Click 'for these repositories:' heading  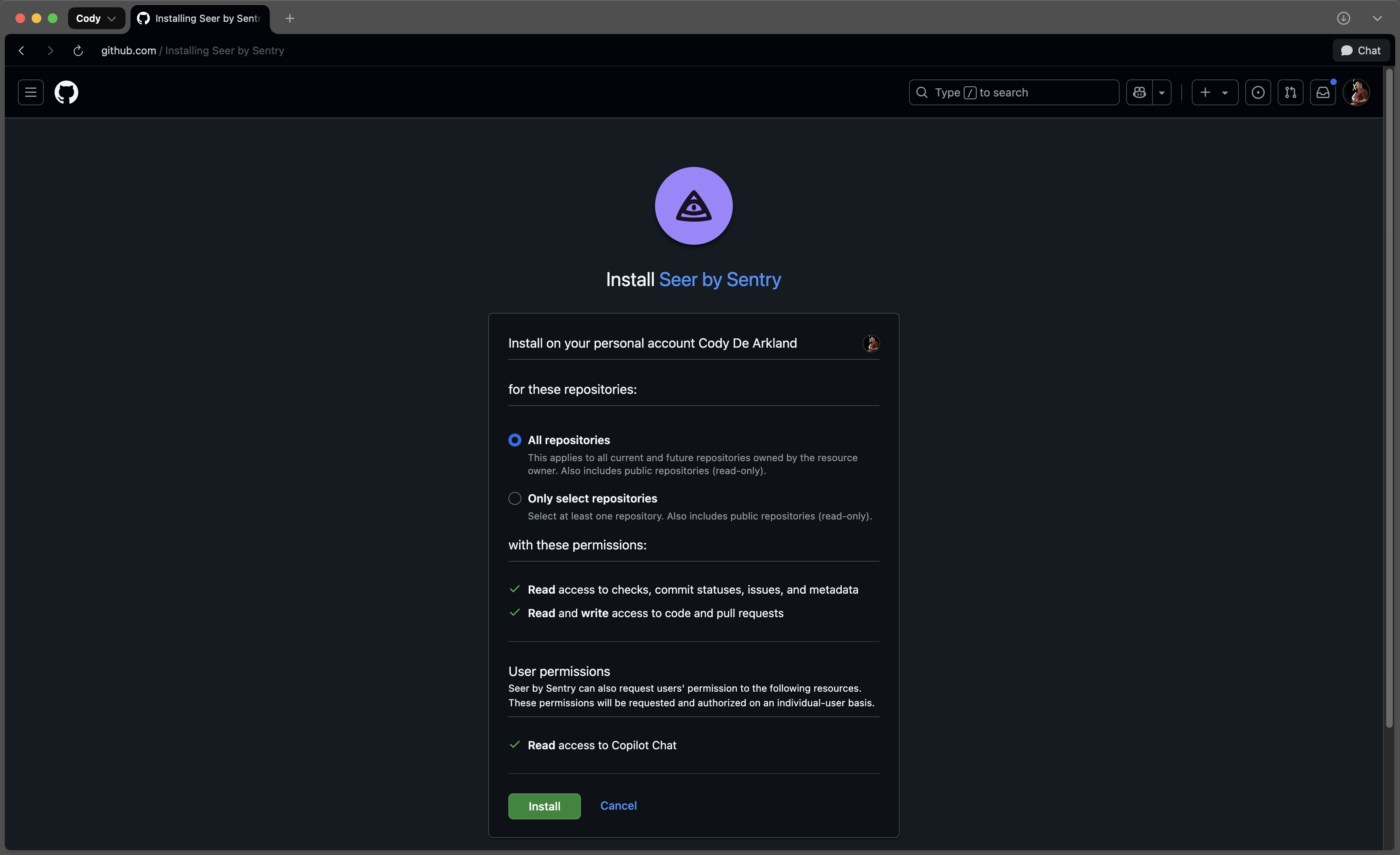572,389
